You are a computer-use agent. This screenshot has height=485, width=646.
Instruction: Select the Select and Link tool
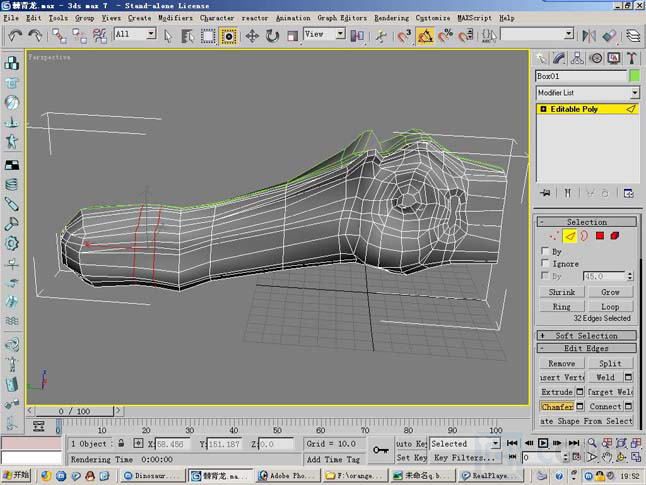[x=59, y=36]
